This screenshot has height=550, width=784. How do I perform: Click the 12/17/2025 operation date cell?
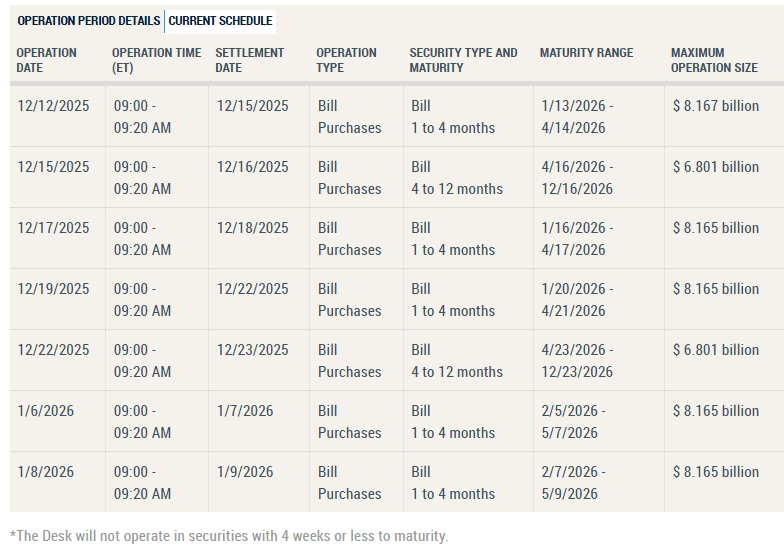(x=53, y=228)
